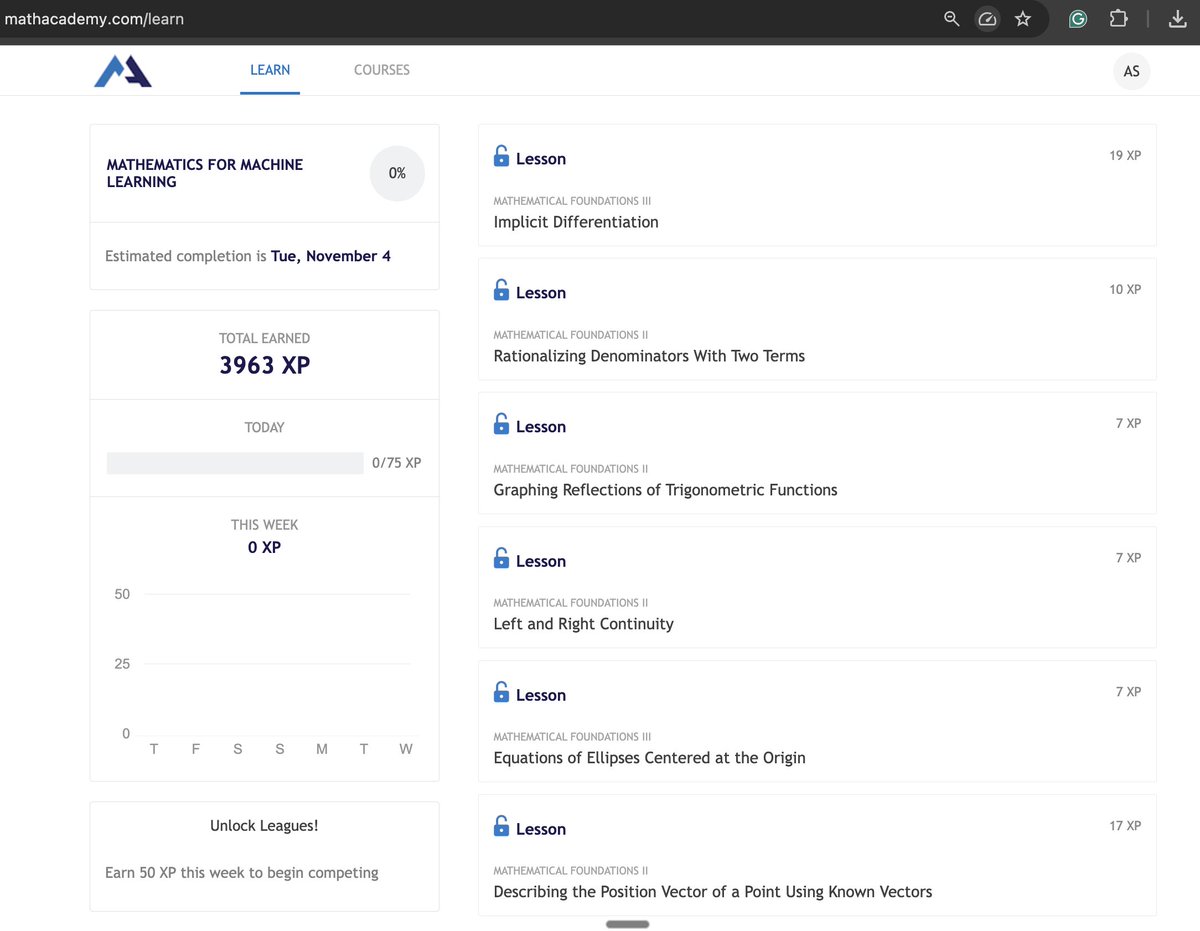Image resolution: width=1200 pixels, height=931 pixels.
Task: Click the lock icon on Implicit Differentiation lesson
Action: pyautogui.click(x=502, y=156)
